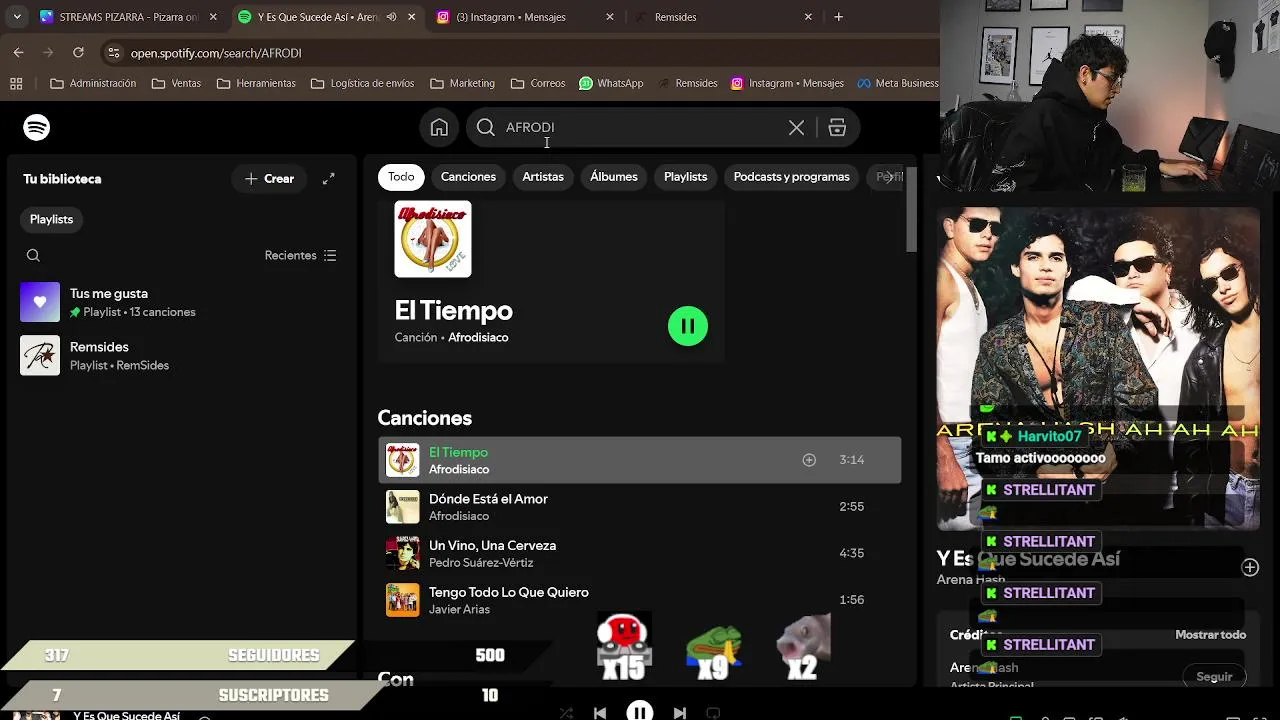Open Remsides bookmark in bookmarks bar
1280x720 pixels.
[687, 83]
